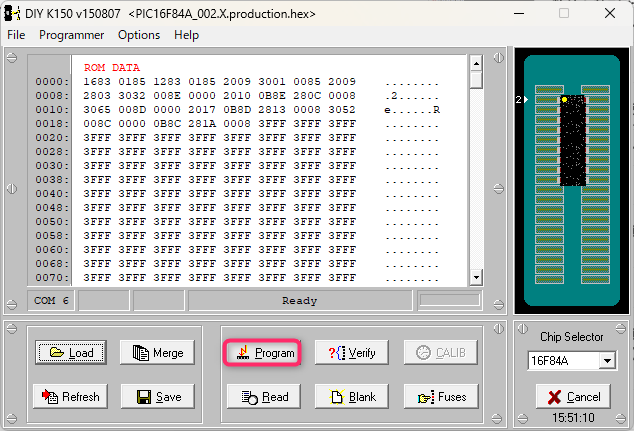Click the ROM data scrollbar thumb
This screenshot has height=431, width=634.
pyautogui.click(x=476, y=80)
